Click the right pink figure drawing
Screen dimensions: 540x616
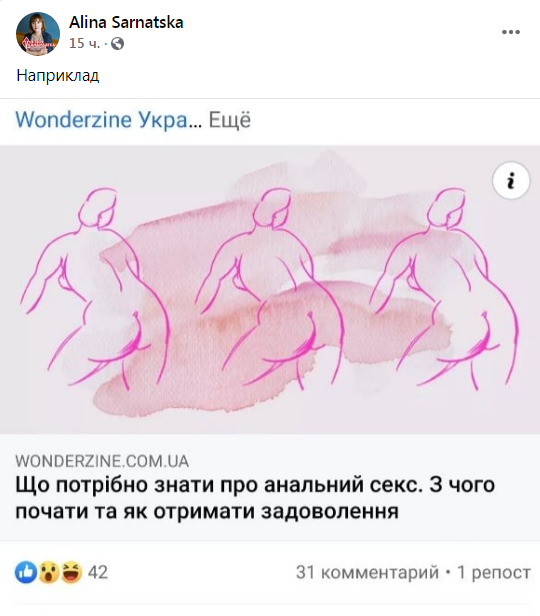pyautogui.click(x=444, y=289)
